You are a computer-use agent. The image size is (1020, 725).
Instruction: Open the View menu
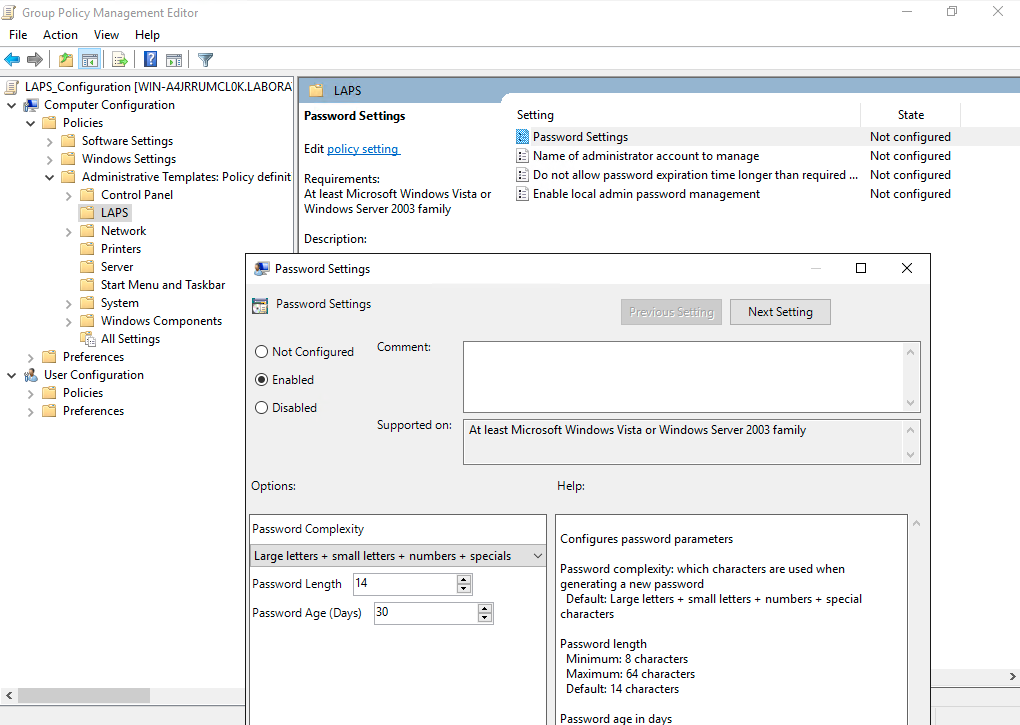[106, 34]
